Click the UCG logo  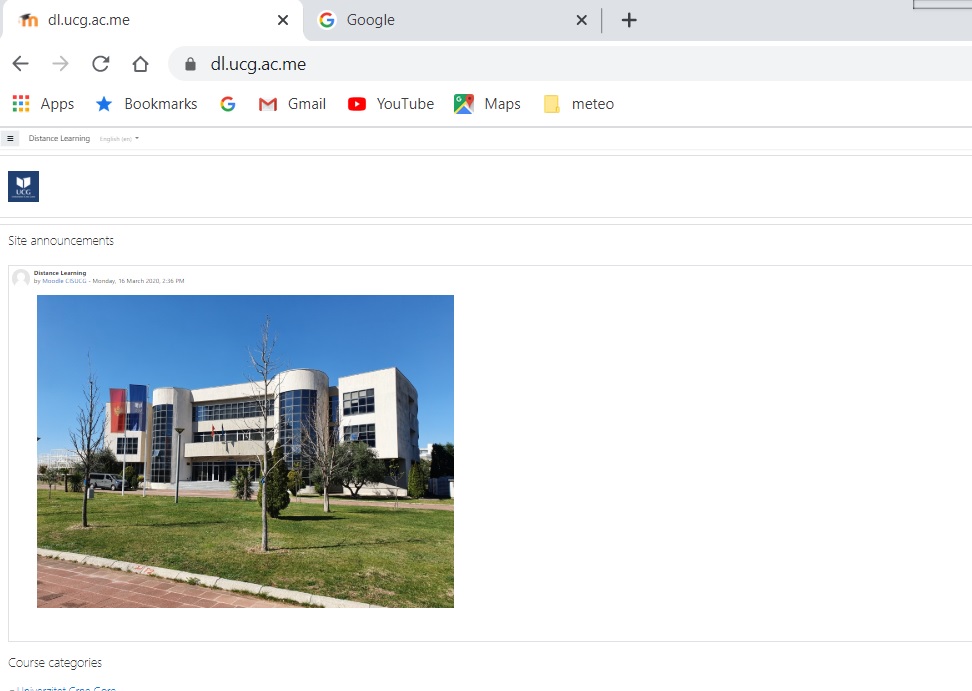point(24,187)
